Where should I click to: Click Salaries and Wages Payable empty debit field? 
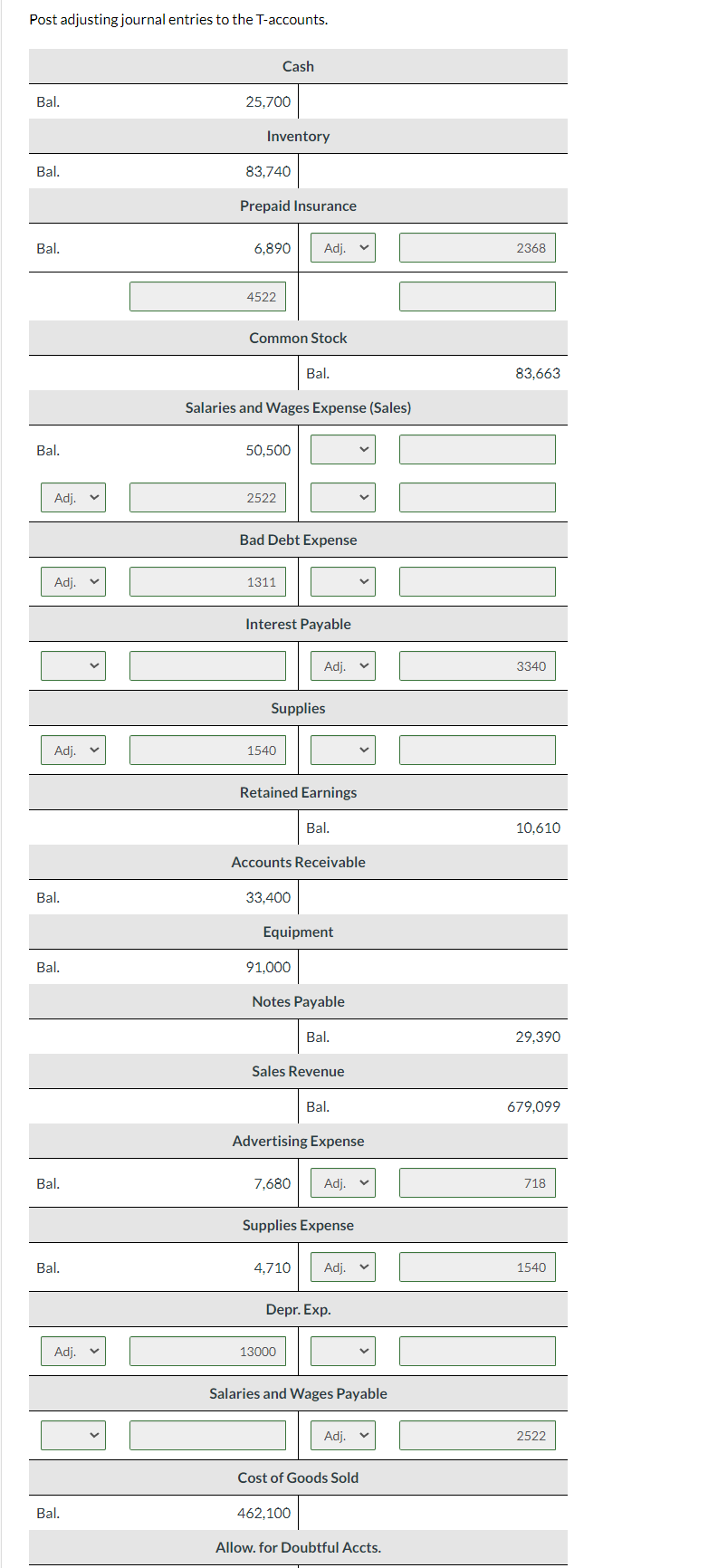pyautogui.click(x=207, y=1436)
